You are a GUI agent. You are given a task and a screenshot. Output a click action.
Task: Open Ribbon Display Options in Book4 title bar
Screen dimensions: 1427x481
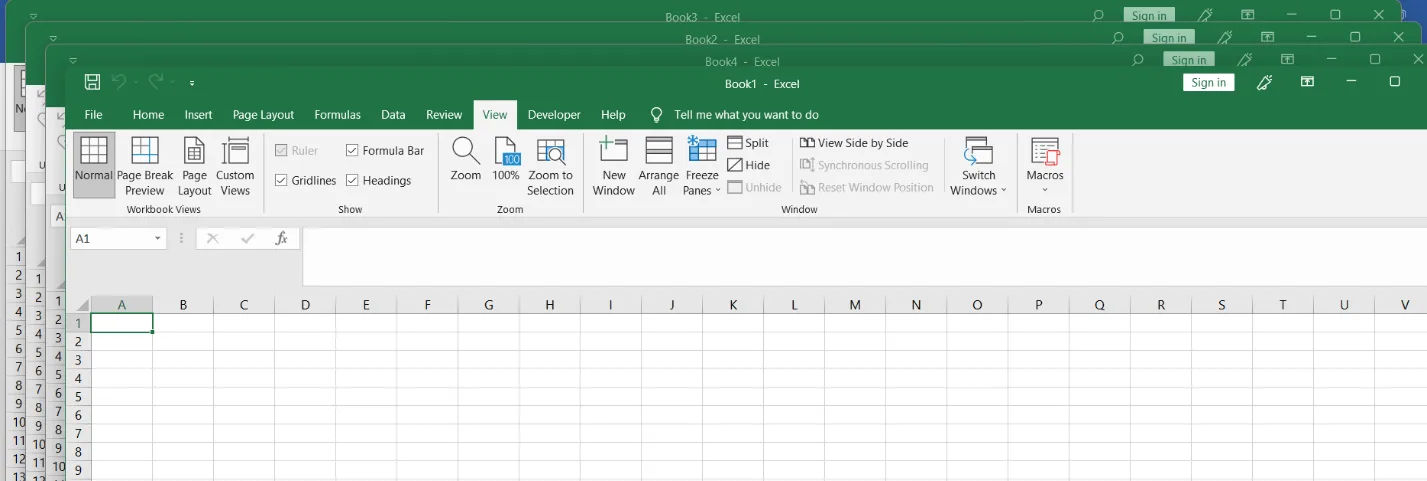(x=1288, y=60)
